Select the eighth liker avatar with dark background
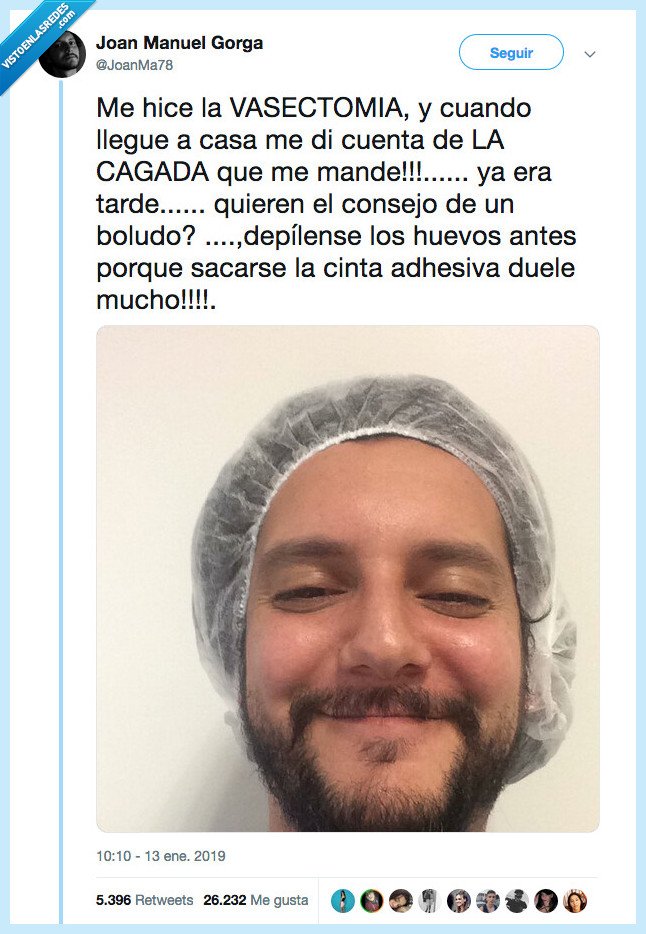The image size is (646, 934). (546, 901)
